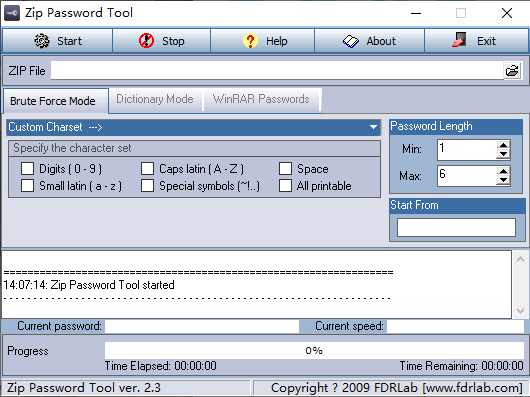Click the Exit button label
Screen dimensions: 530x397
486,41
